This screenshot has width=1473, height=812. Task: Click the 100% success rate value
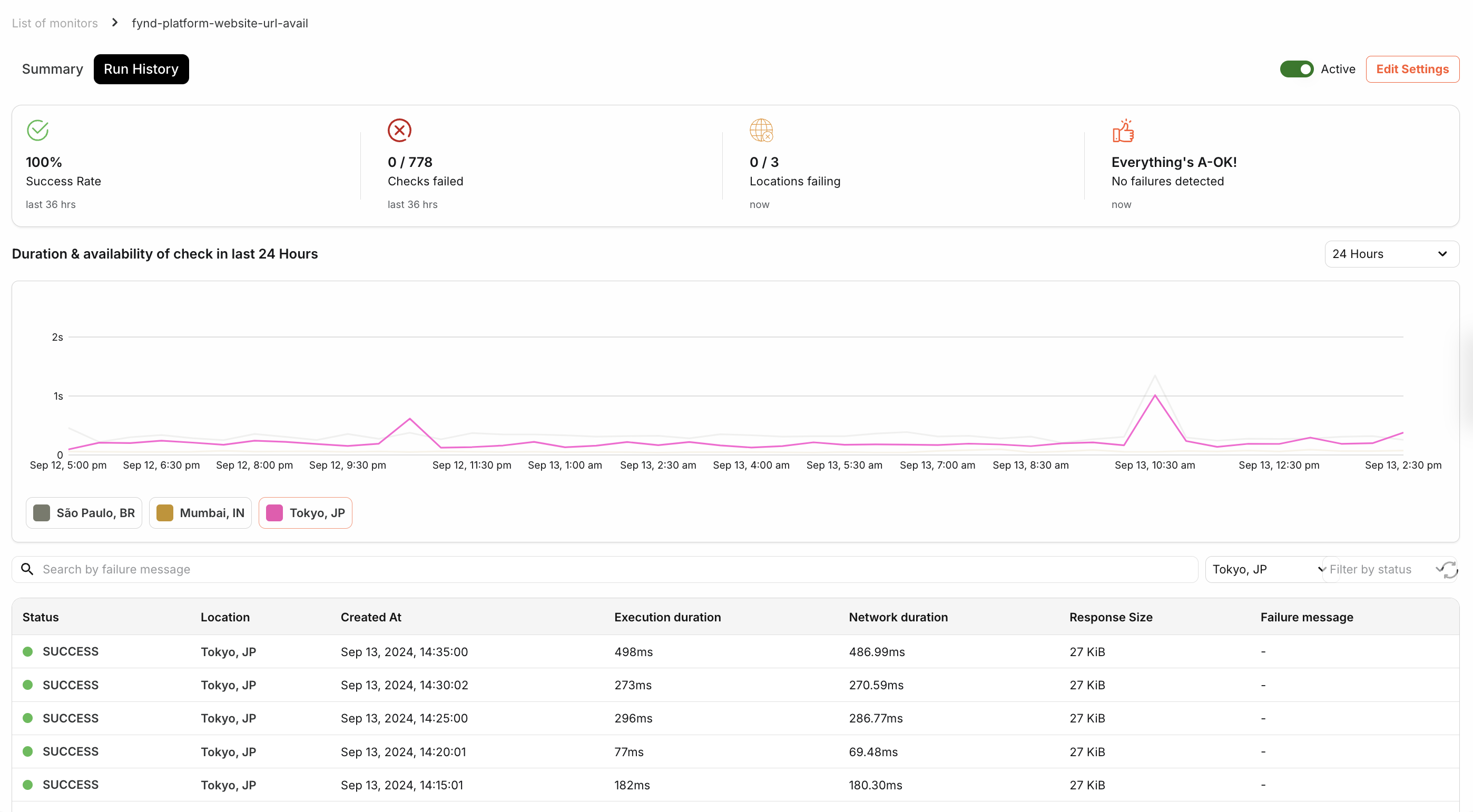coord(44,162)
